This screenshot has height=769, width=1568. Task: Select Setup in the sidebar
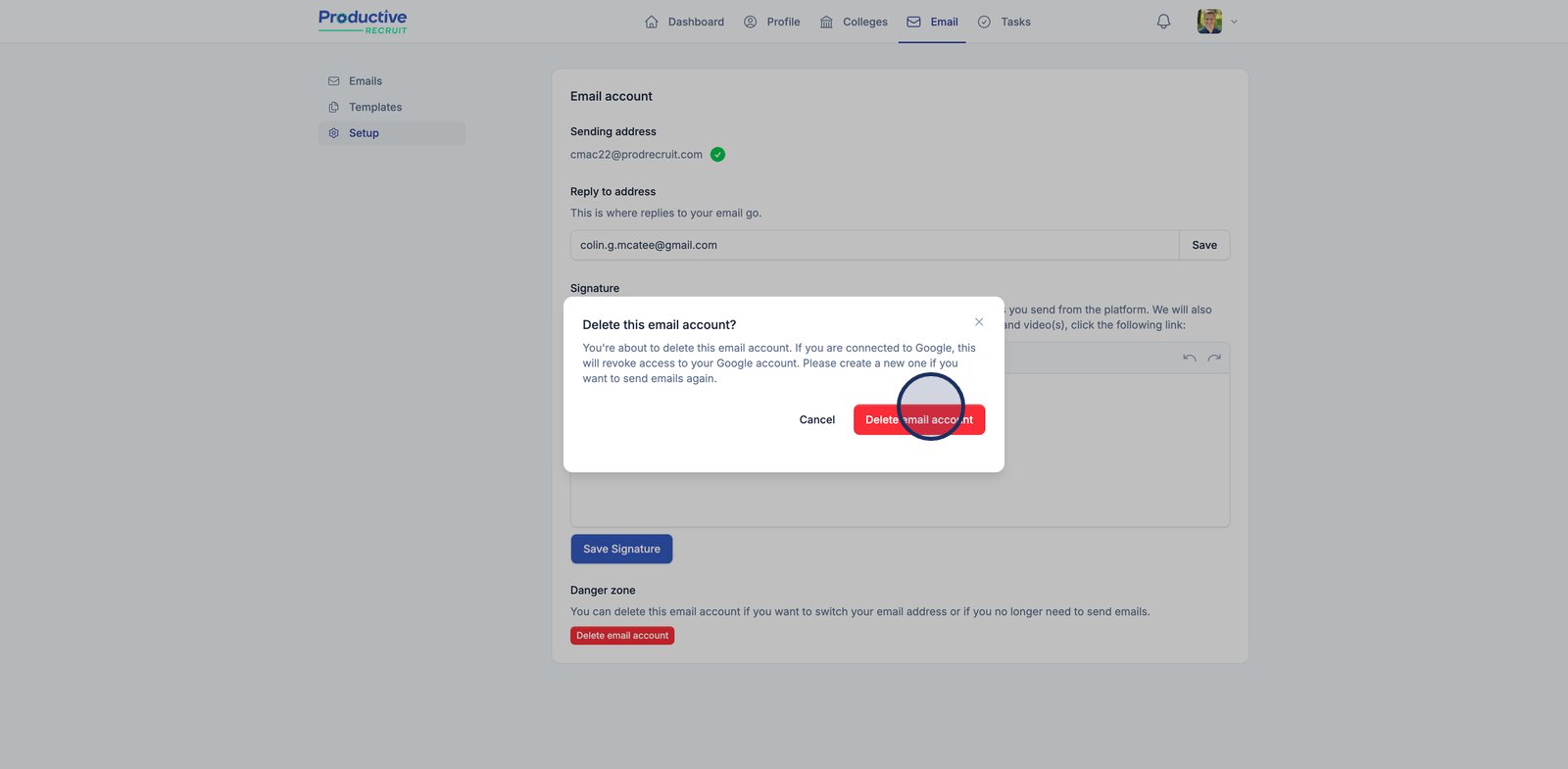[364, 133]
